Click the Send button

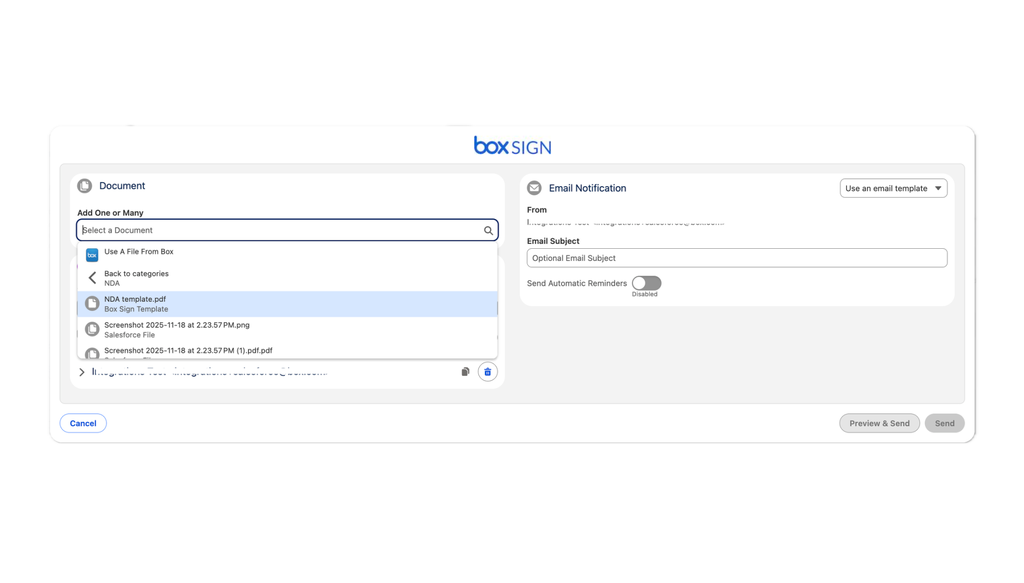(944, 423)
